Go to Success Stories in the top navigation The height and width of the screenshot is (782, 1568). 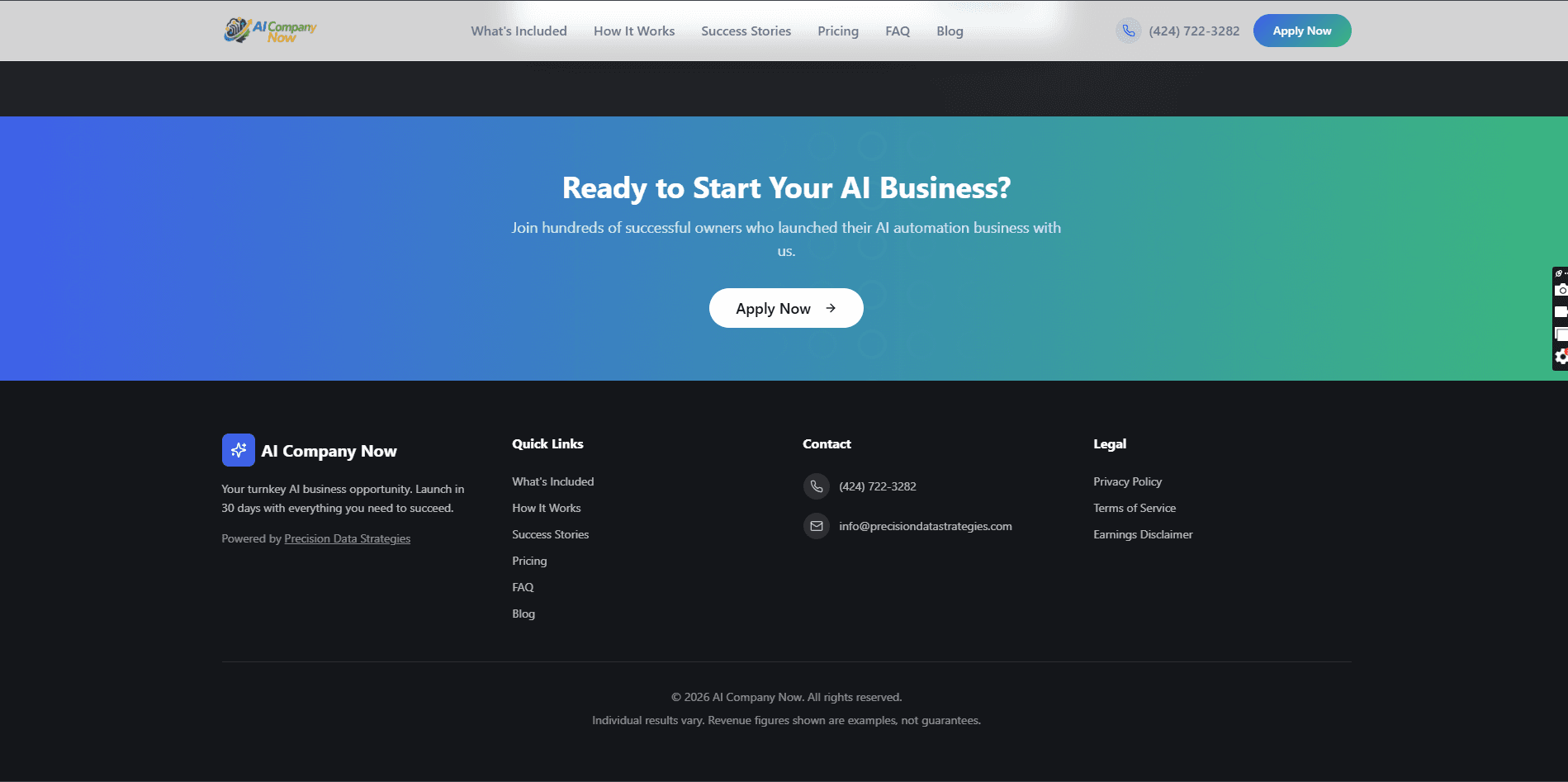coord(746,31)
